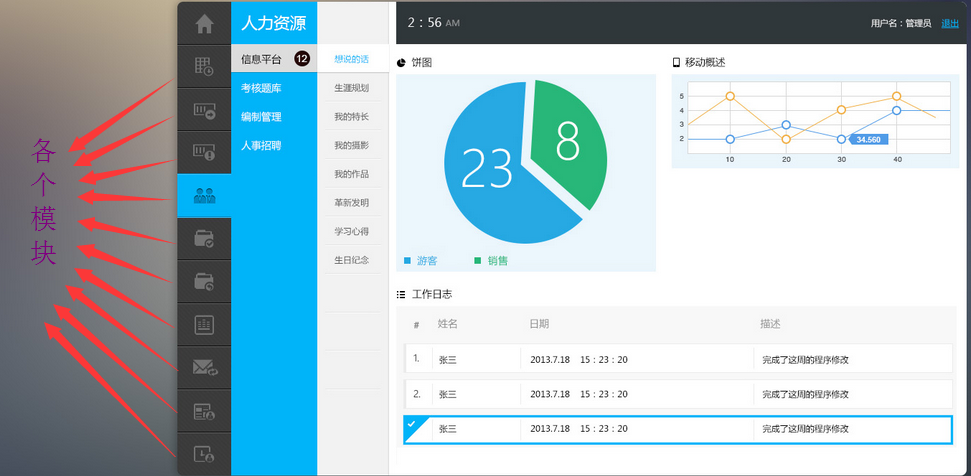Open 考核题库 menu item
The image size is (971, 476).
tap(261, 89)
